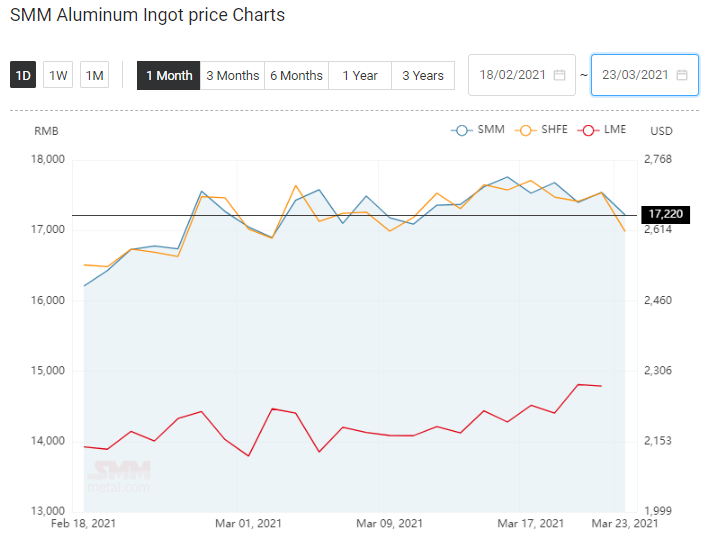Click the 2,768 USD axis label
The image size is (723, 538).
point(658,160)
